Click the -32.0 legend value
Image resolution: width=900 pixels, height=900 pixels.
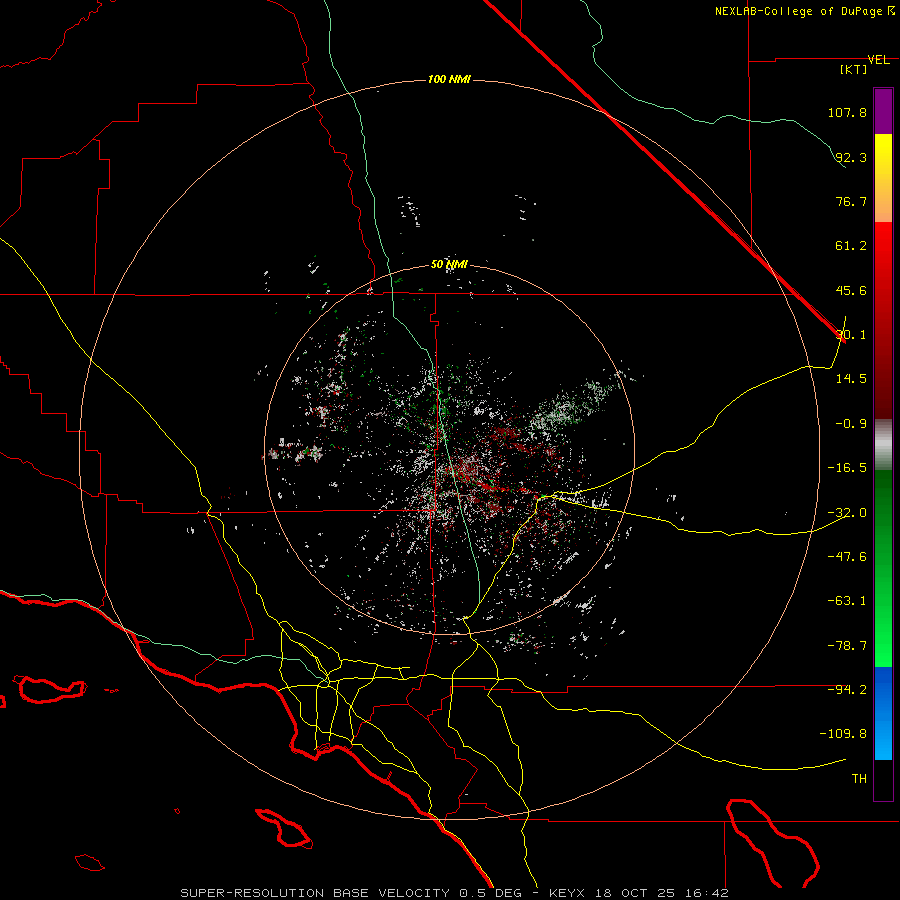pyautogui.click(x=847, y=513)
